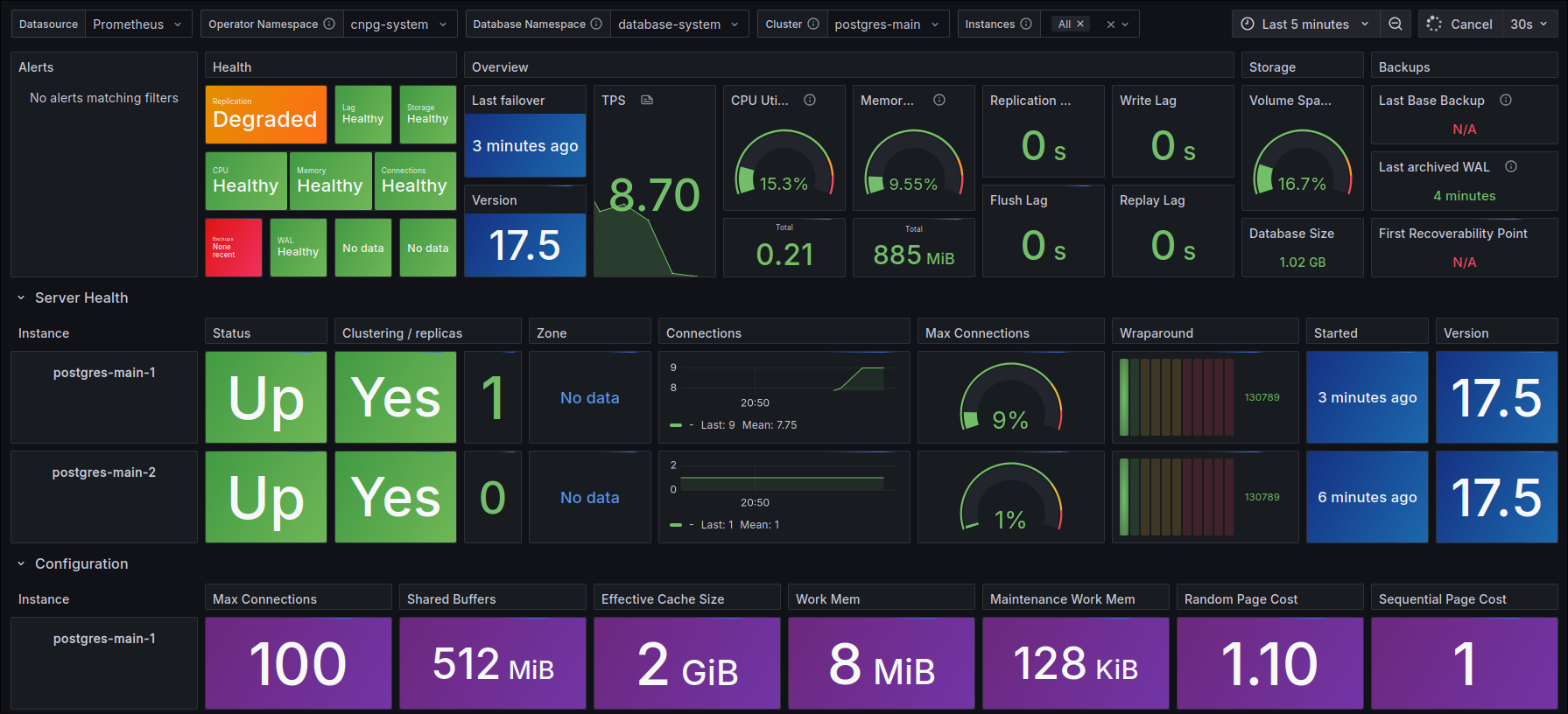Open the cnpg-system namespace dropdown

(398, 24)
